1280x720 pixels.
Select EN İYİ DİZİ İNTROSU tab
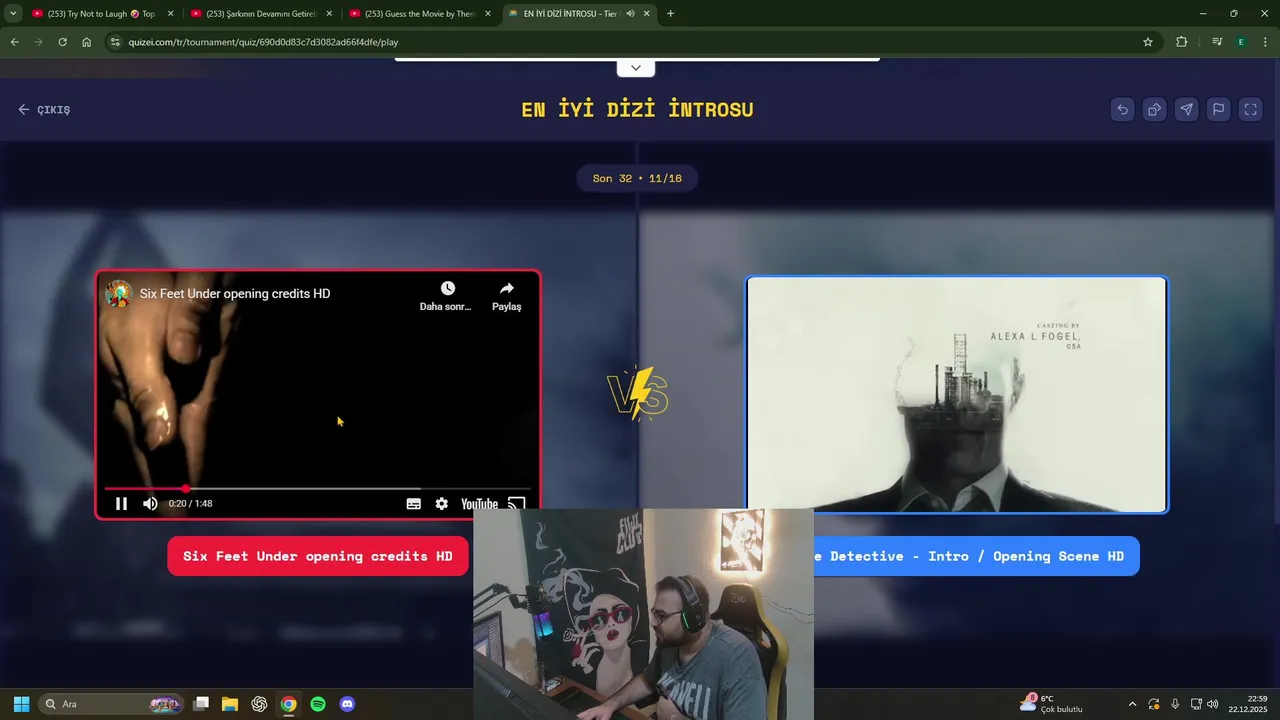pyautogui.click(x=570, y=14)
